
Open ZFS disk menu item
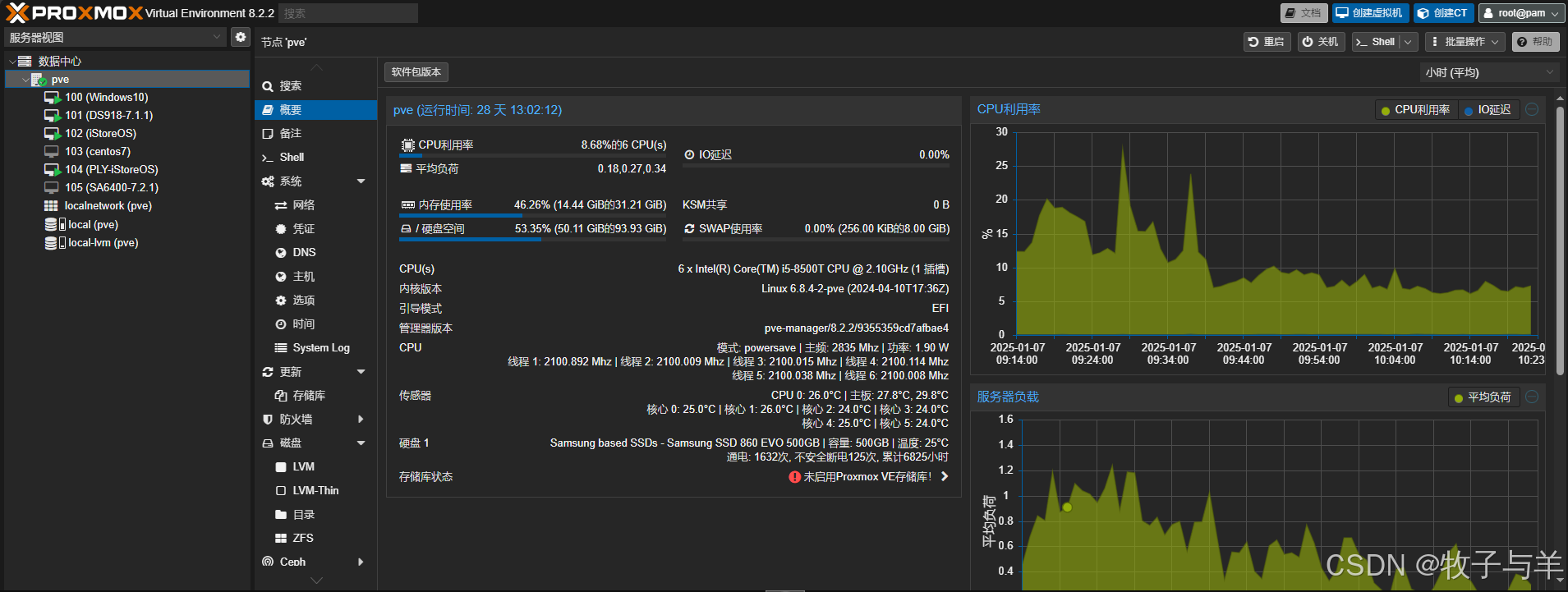click(x=315, y=539)
